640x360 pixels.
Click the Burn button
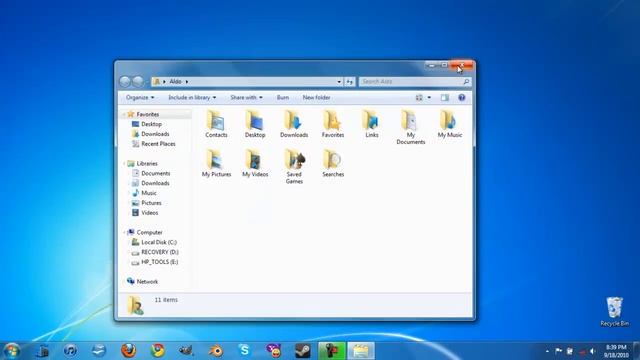tap(282, 98)
